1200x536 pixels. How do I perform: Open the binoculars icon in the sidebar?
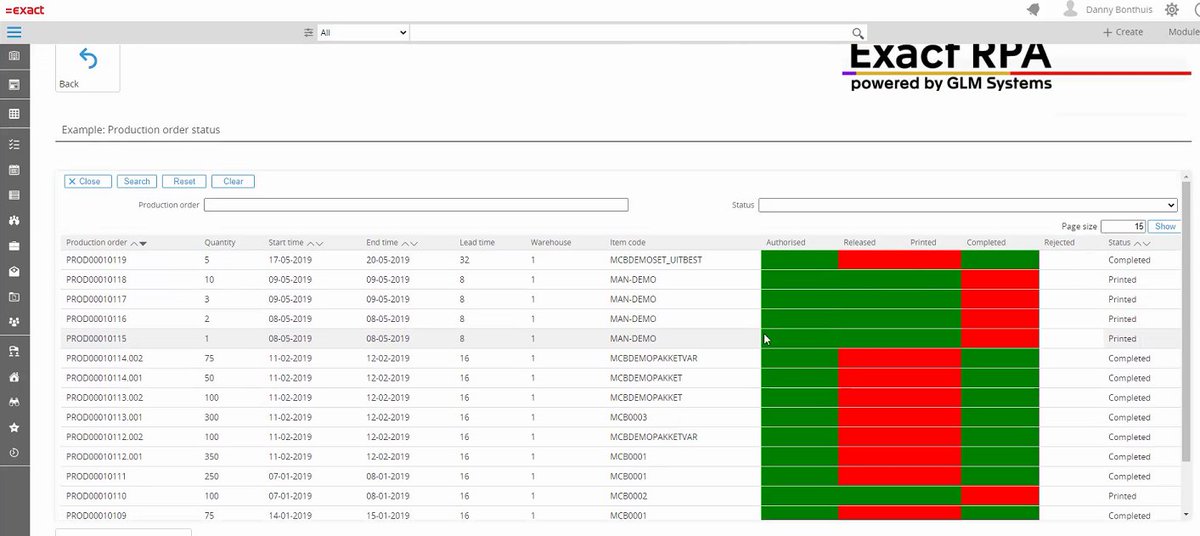14,402
